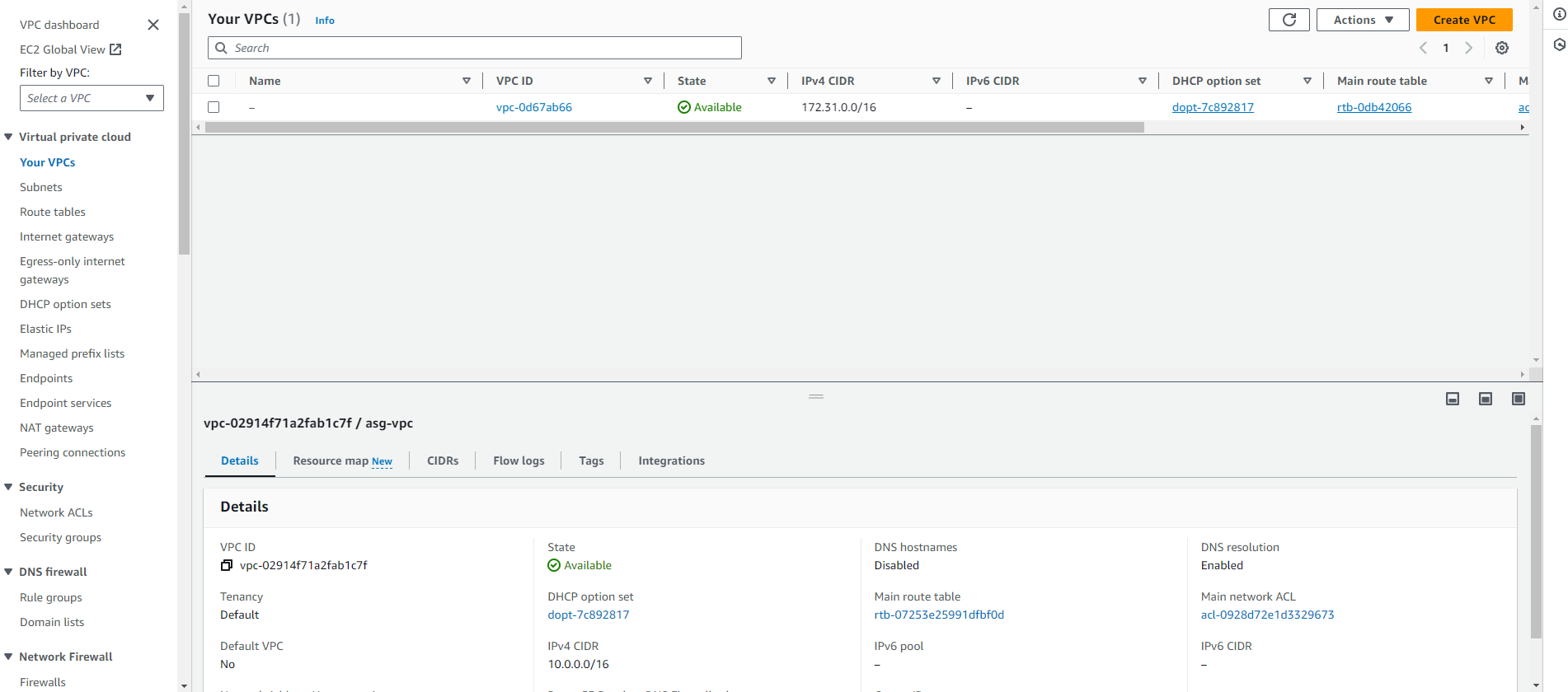Click the sidebar vertical scrollbar
The image size is (1568, 692).
click(x=184, y=133)
